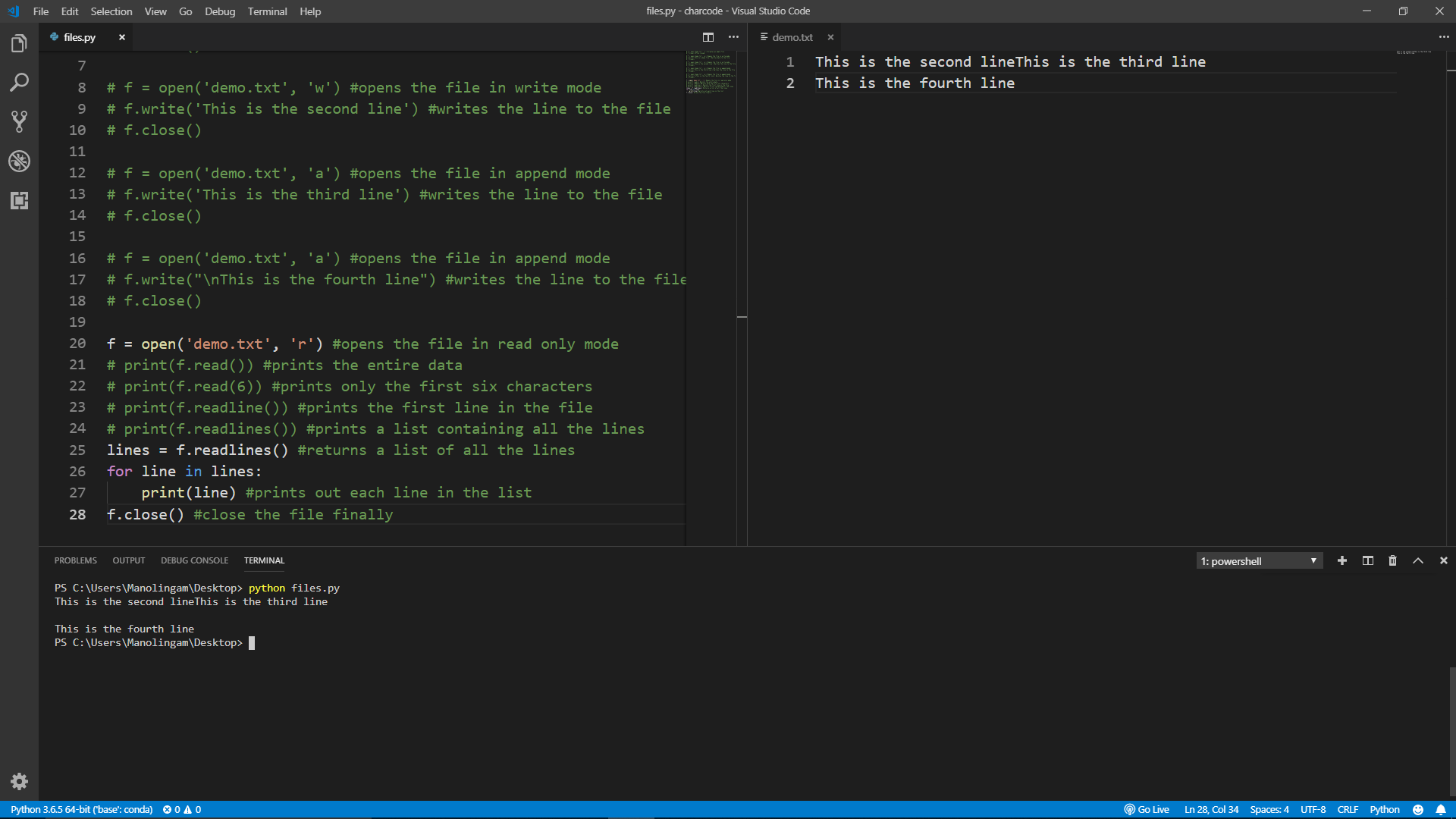The height and width of the screenshot is (819, 1456).
Task: Toggle the Problems panel via error counter
Action: tap(182, 809)
